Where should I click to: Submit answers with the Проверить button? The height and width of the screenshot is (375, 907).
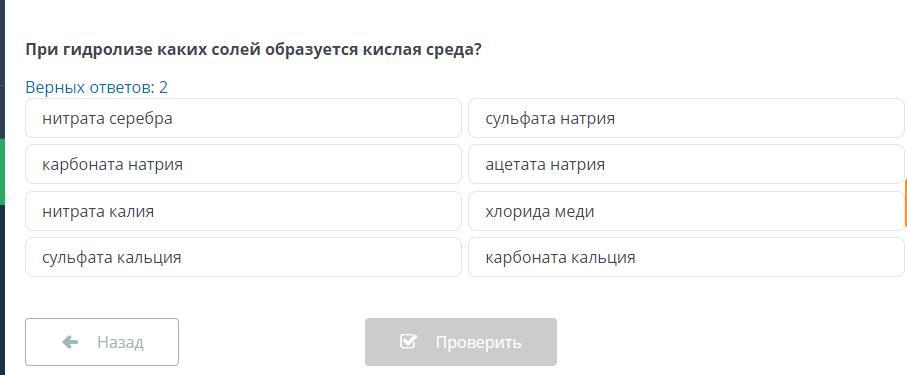click(461, 342)
